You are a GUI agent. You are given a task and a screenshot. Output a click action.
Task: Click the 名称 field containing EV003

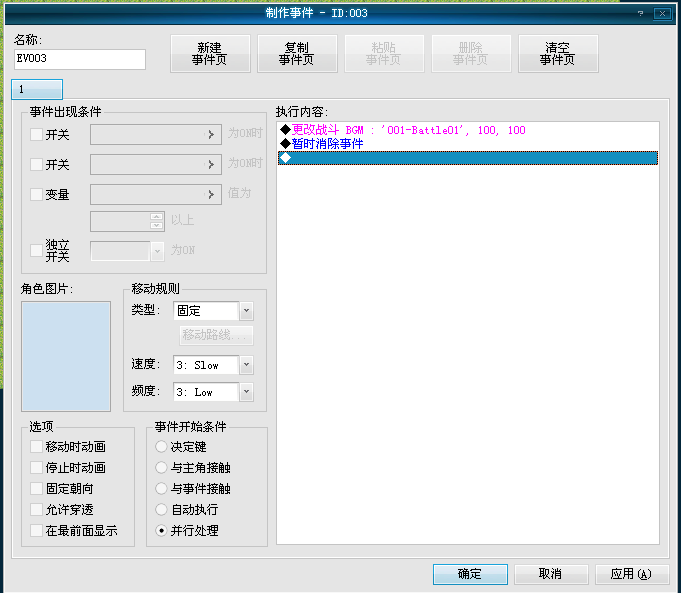coord(80,59)
